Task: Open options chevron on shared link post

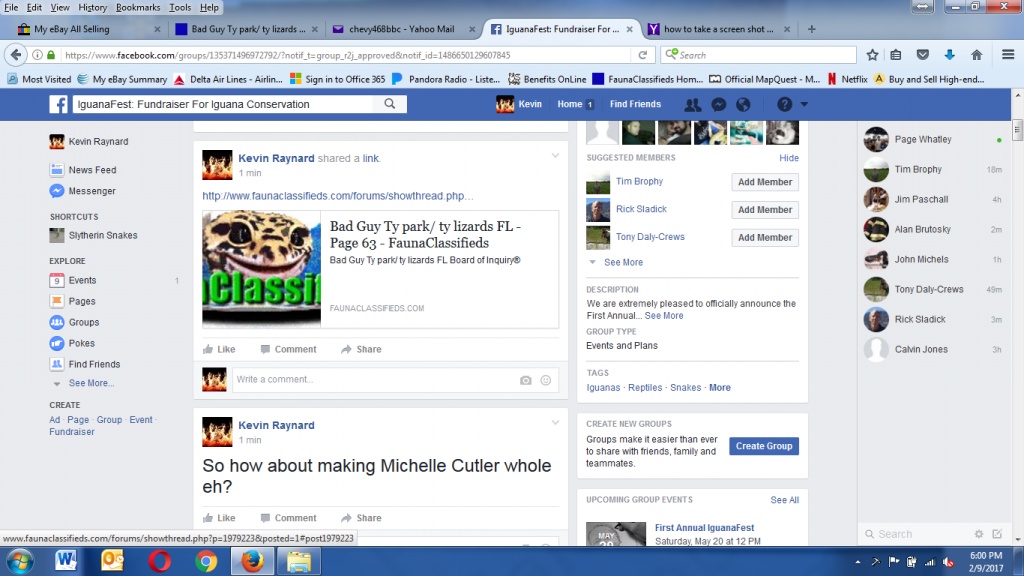Action: pyautogui.click(x=555, y=156)
